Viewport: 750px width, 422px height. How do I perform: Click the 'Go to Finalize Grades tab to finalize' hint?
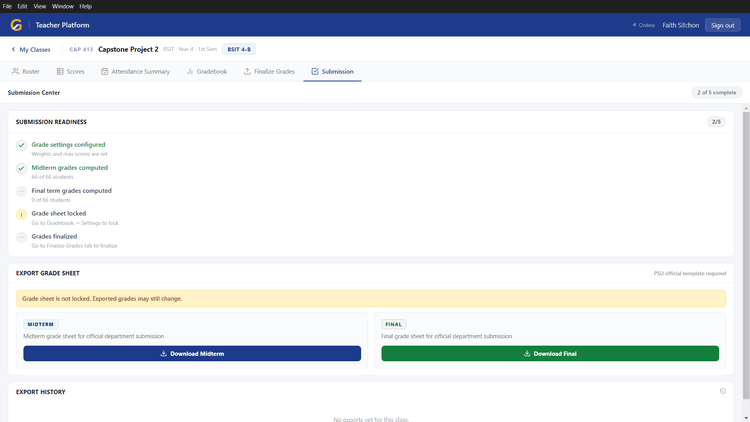point(74,246)
